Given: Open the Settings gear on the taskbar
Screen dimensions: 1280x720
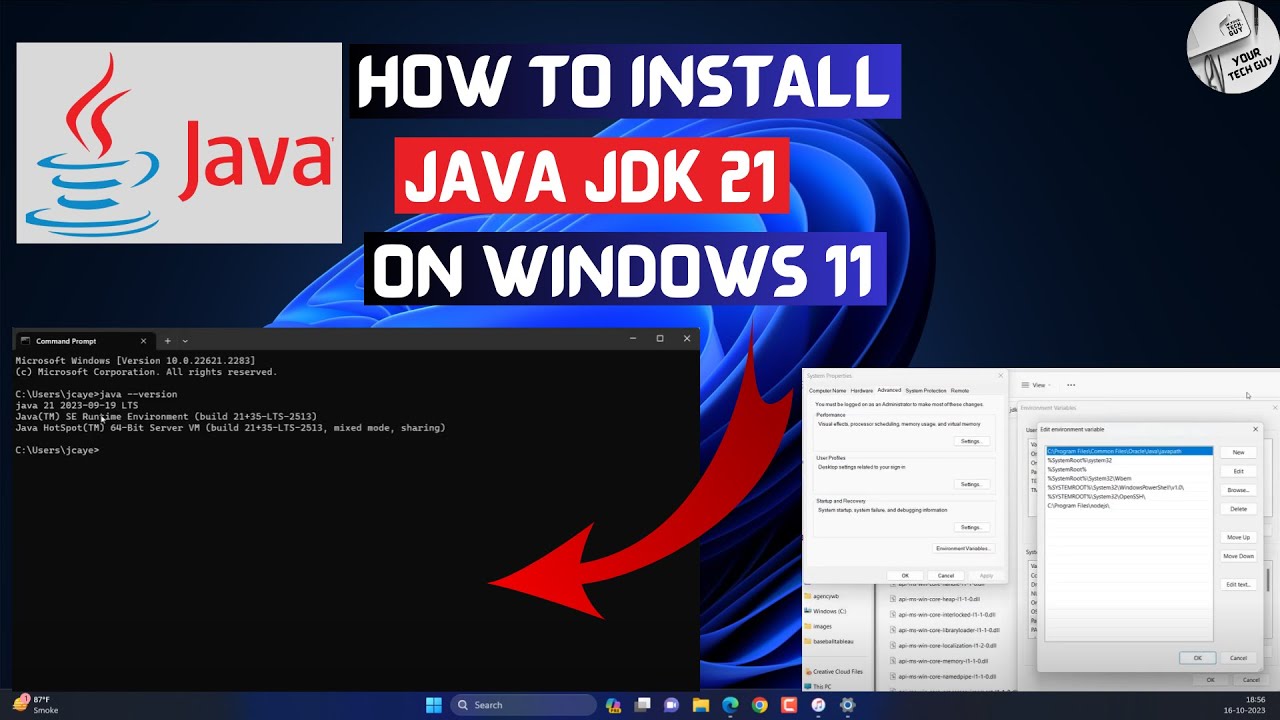Looking at the screenshot, I should [847, 705].
